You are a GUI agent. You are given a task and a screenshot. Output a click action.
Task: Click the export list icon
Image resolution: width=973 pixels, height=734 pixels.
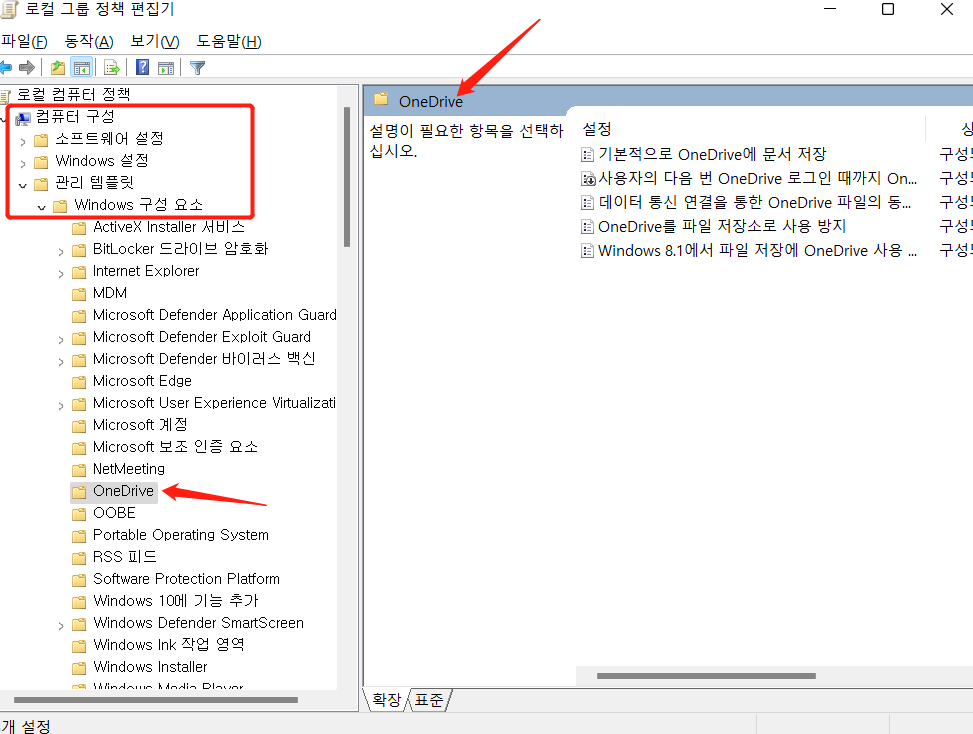[110, 67]
